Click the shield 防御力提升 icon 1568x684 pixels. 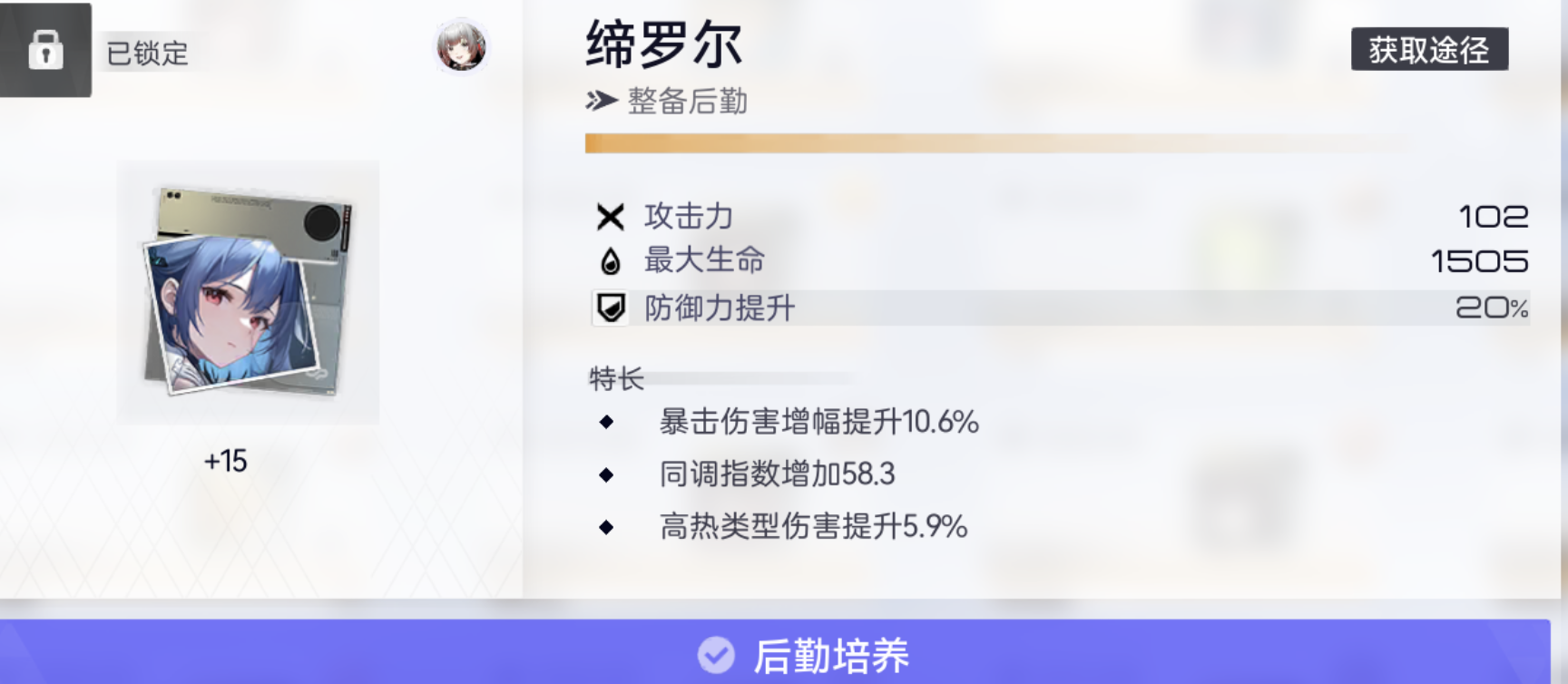[611, 308]
